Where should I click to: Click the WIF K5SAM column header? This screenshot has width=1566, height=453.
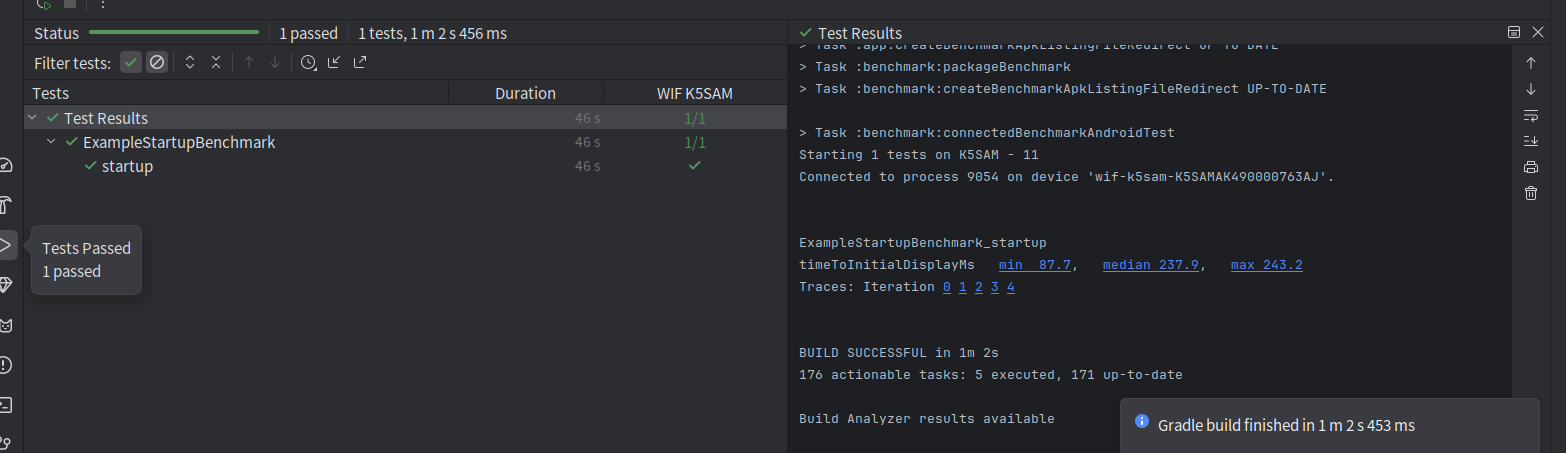(x=694, y=93)
